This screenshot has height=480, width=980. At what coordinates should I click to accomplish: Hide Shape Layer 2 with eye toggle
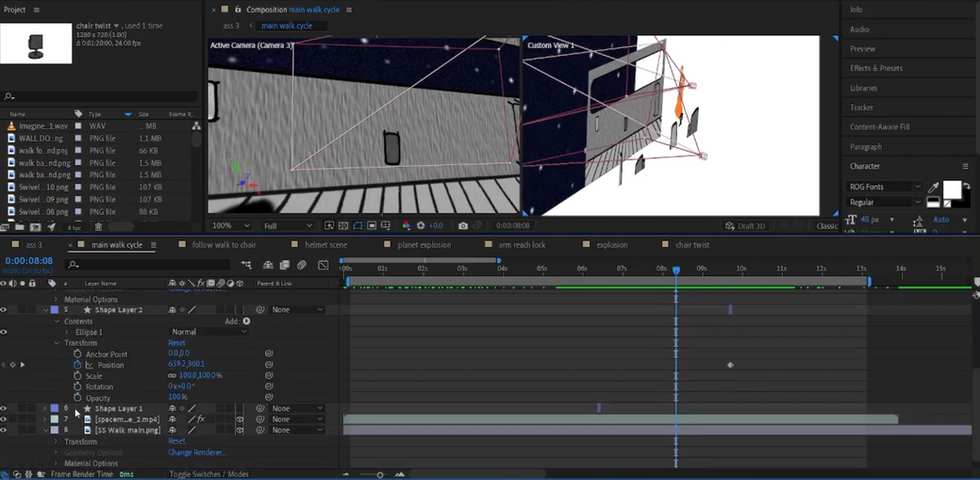(x=4, y=310)
